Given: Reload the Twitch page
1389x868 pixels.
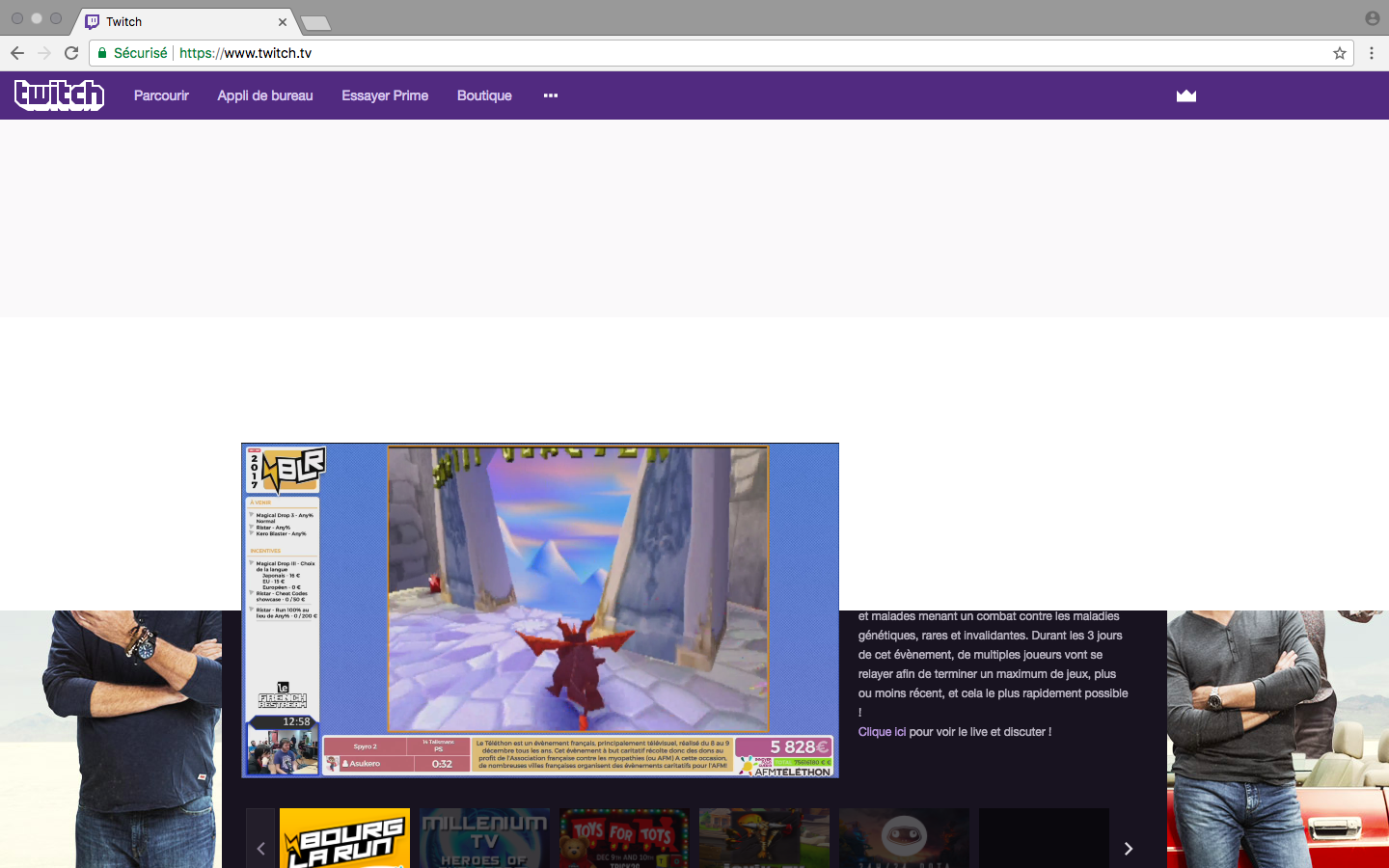Looking at the screenshot, I should pos(71,53).
